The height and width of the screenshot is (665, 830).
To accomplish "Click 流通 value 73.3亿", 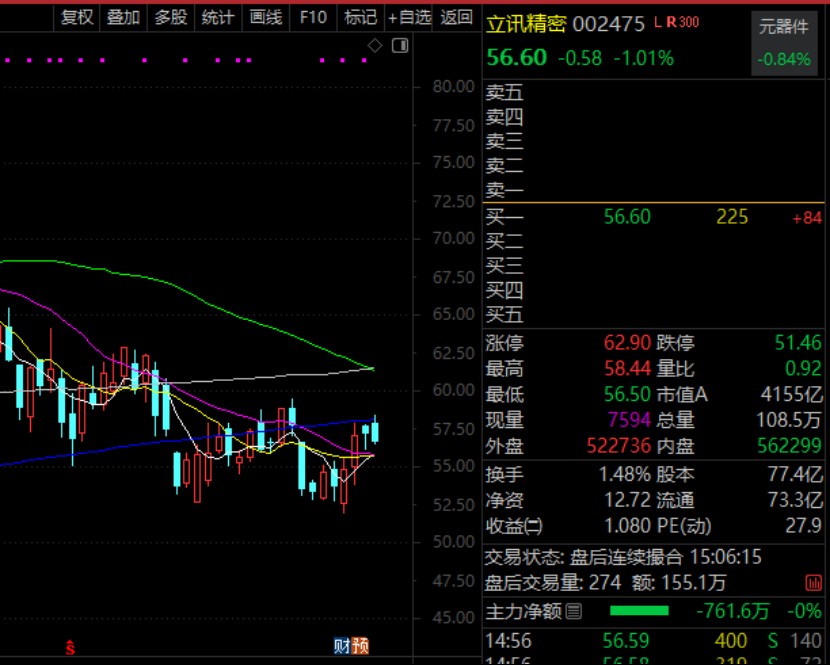I will (796, 500).
